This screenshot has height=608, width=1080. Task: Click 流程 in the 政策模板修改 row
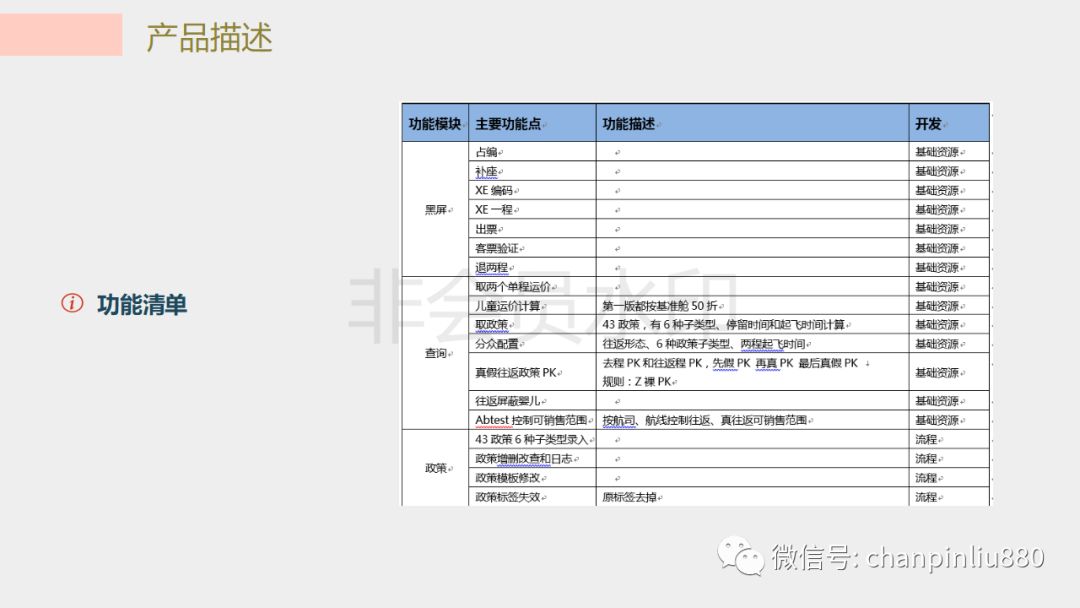click(926, 478)
